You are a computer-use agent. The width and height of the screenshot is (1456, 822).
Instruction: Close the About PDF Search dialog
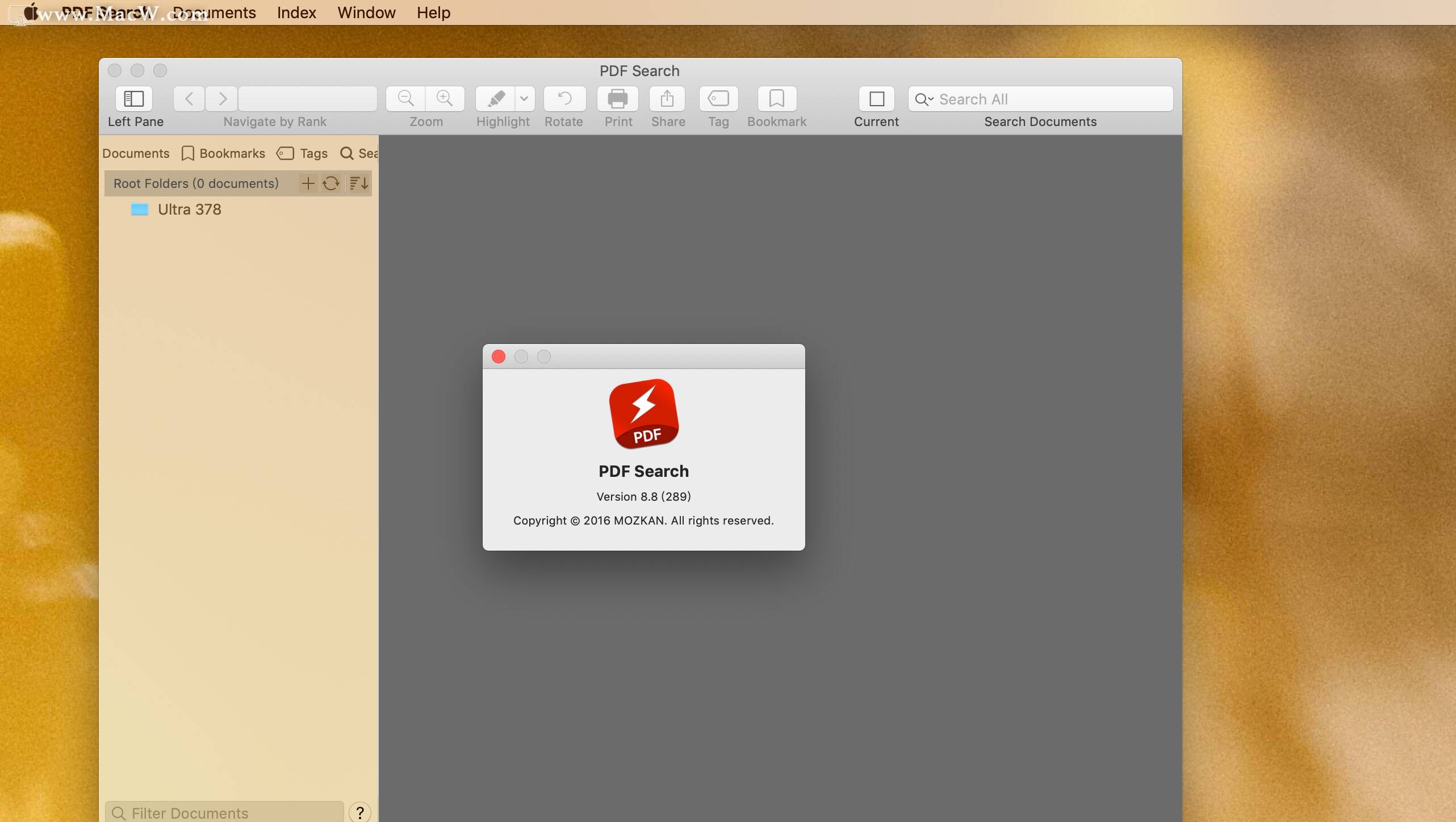(x=499, y=357)
